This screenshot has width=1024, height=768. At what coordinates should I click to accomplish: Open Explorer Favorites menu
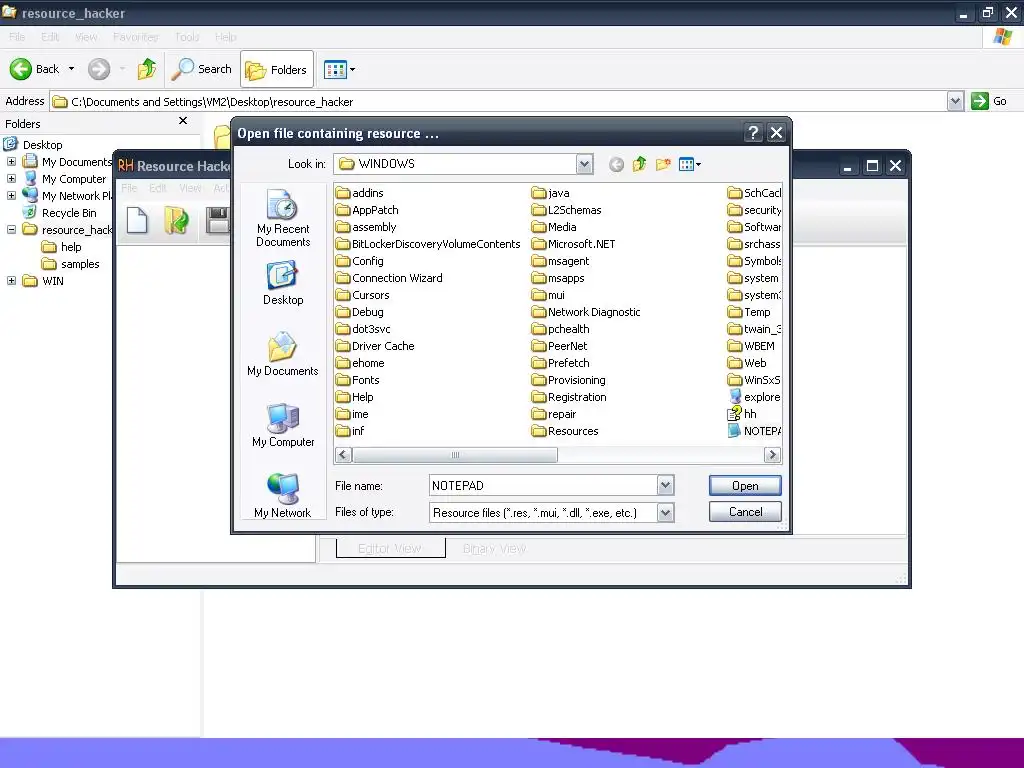[135, 37]
